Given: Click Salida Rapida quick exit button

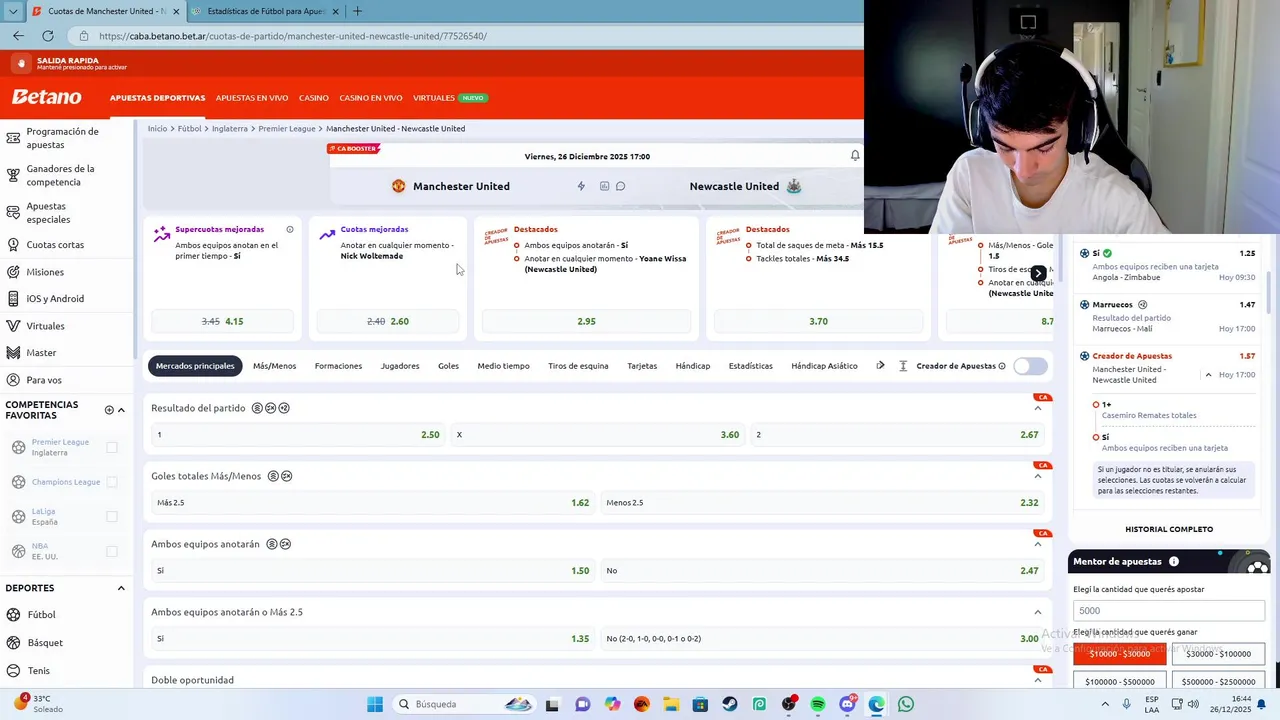Looking at the screenshot, I should click(x=70, y=63).
